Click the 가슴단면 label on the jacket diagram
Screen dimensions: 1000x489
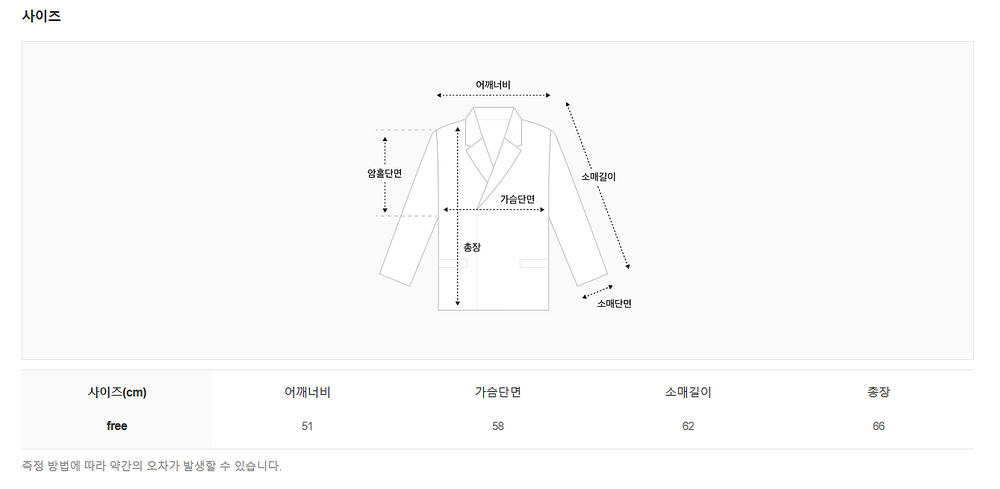517,199
